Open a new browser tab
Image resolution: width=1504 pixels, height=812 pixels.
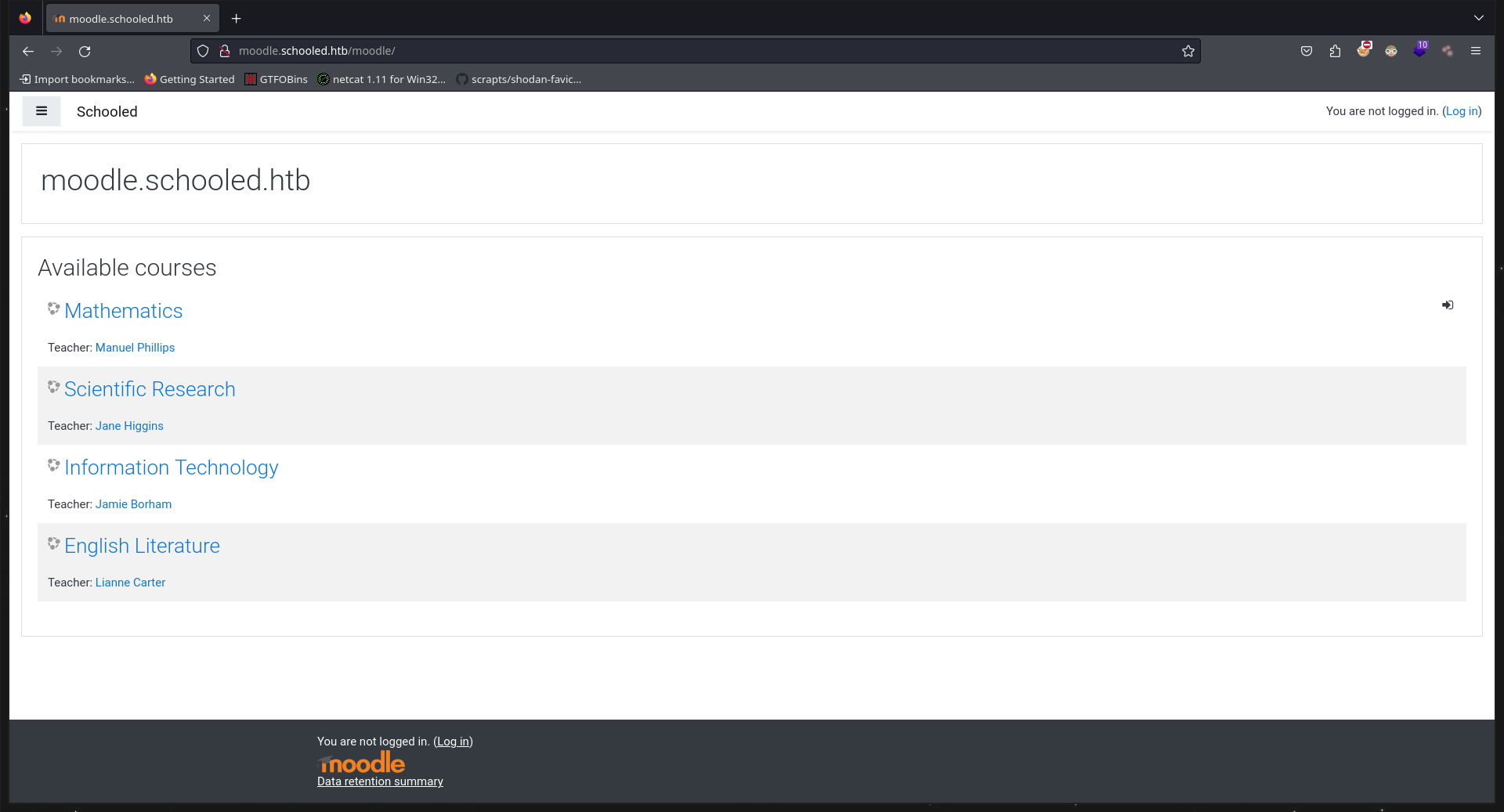236,18
